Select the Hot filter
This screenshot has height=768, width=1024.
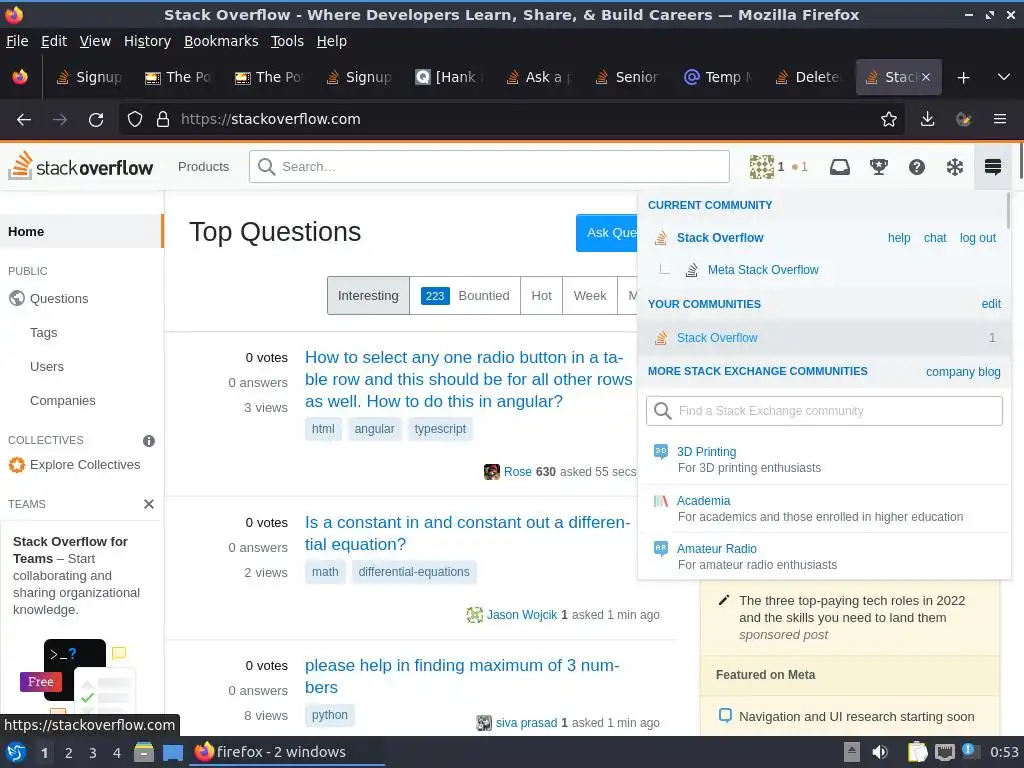point(541,296)
